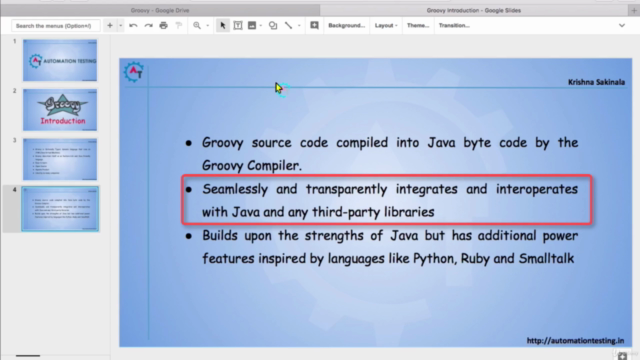Open the Line type dropdown arrow
The width and height of the screenshot is (640, 360).
point(299,25)
